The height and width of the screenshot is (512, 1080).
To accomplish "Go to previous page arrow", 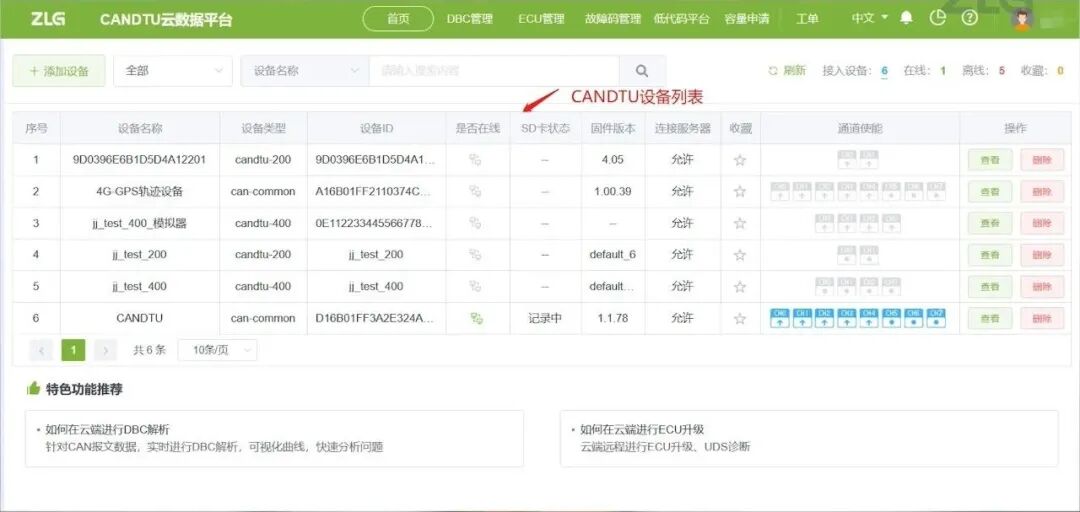I will click(41, 350).
